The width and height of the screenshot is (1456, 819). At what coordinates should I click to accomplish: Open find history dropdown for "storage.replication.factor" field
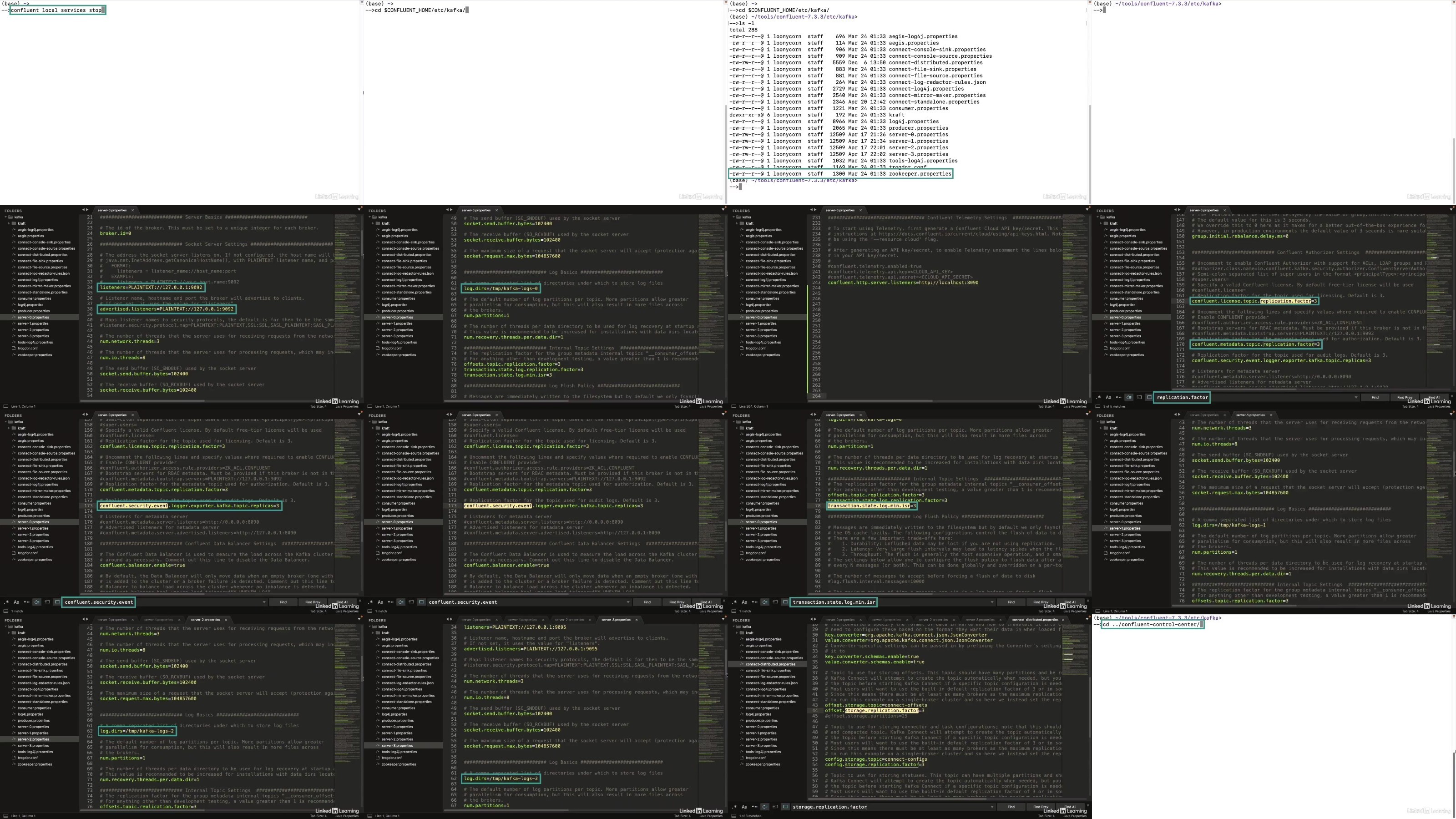coord(992,807)
